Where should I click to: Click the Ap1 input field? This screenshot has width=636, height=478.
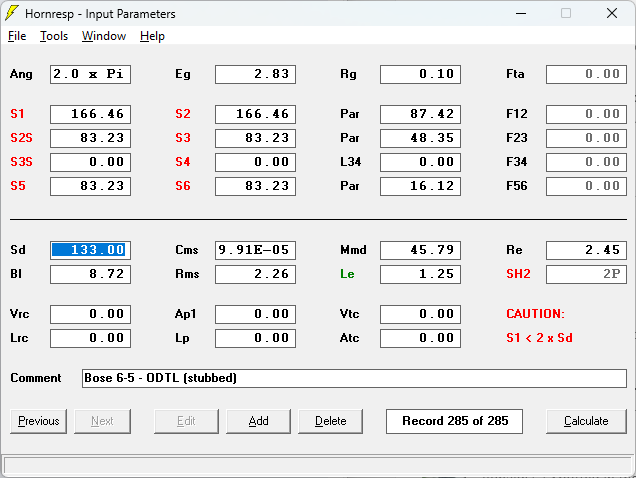(x=256, y=314)
